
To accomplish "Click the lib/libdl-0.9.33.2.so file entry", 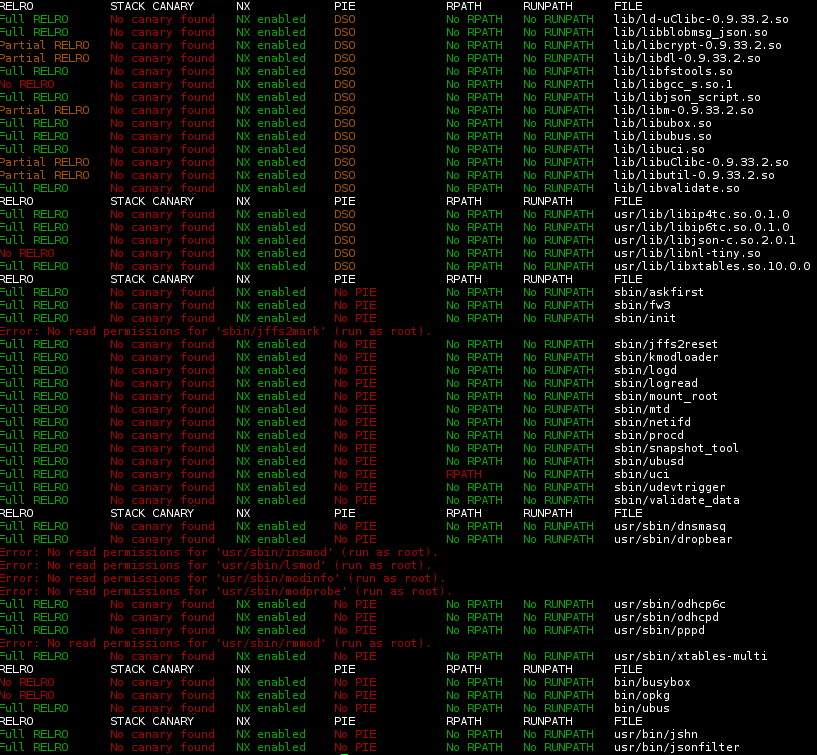I will 687,58.
